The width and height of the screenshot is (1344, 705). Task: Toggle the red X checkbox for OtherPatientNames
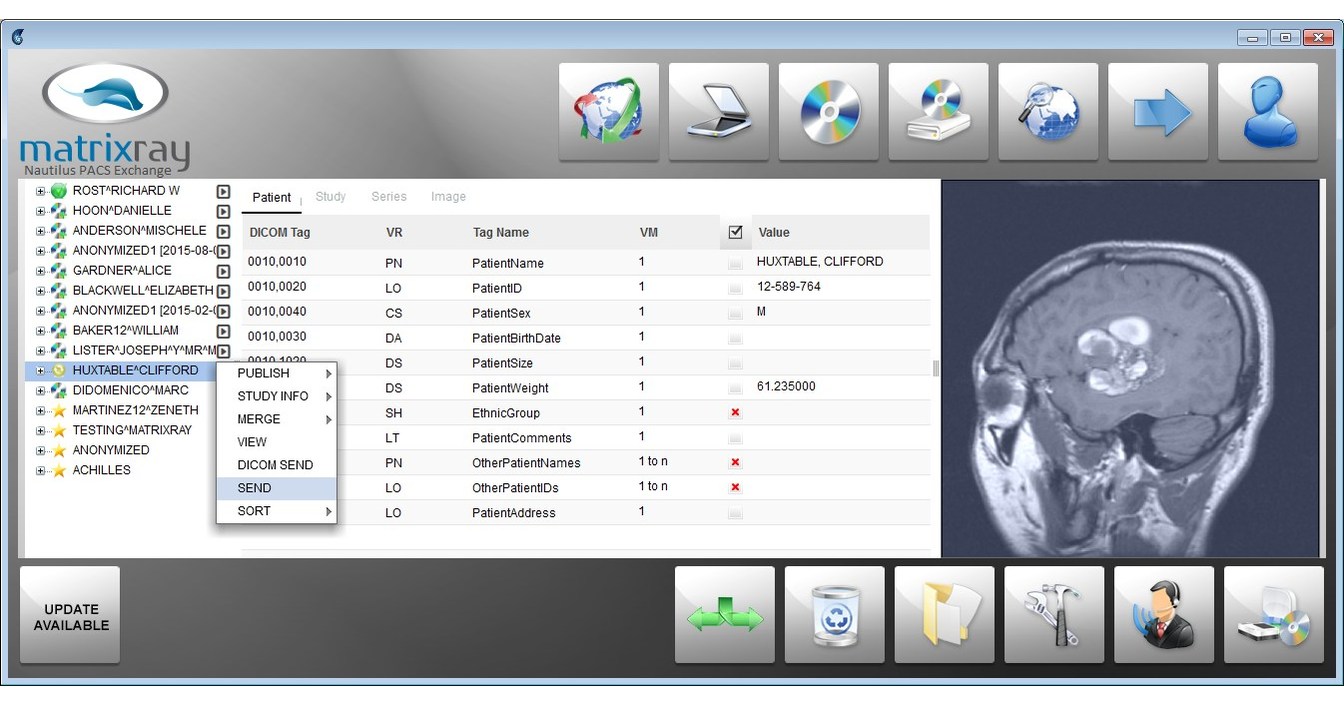735,462
